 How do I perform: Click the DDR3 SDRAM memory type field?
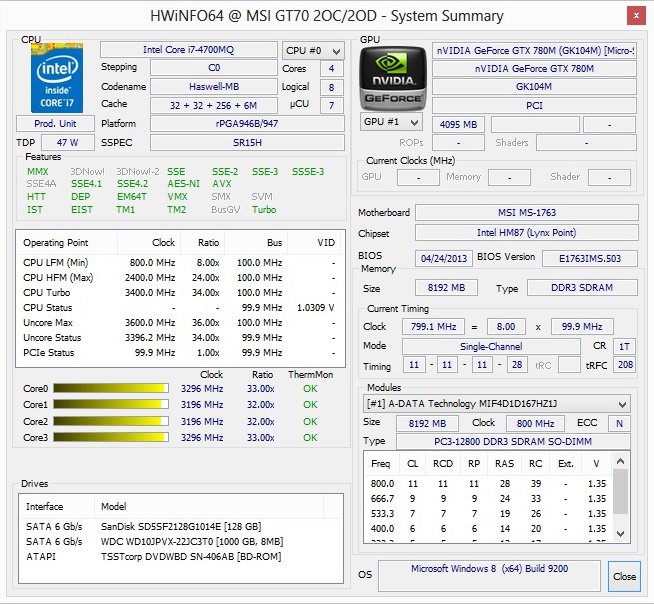pyautogui.click(x=582, y=287)
